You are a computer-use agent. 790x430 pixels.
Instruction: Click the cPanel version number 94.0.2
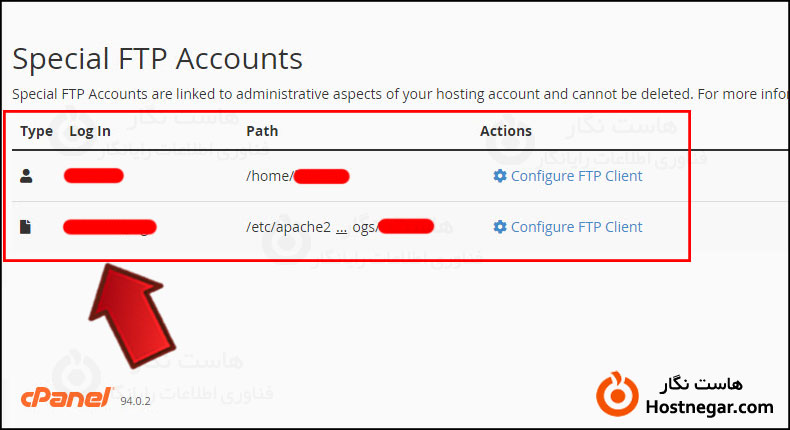(x=134, y=402)
